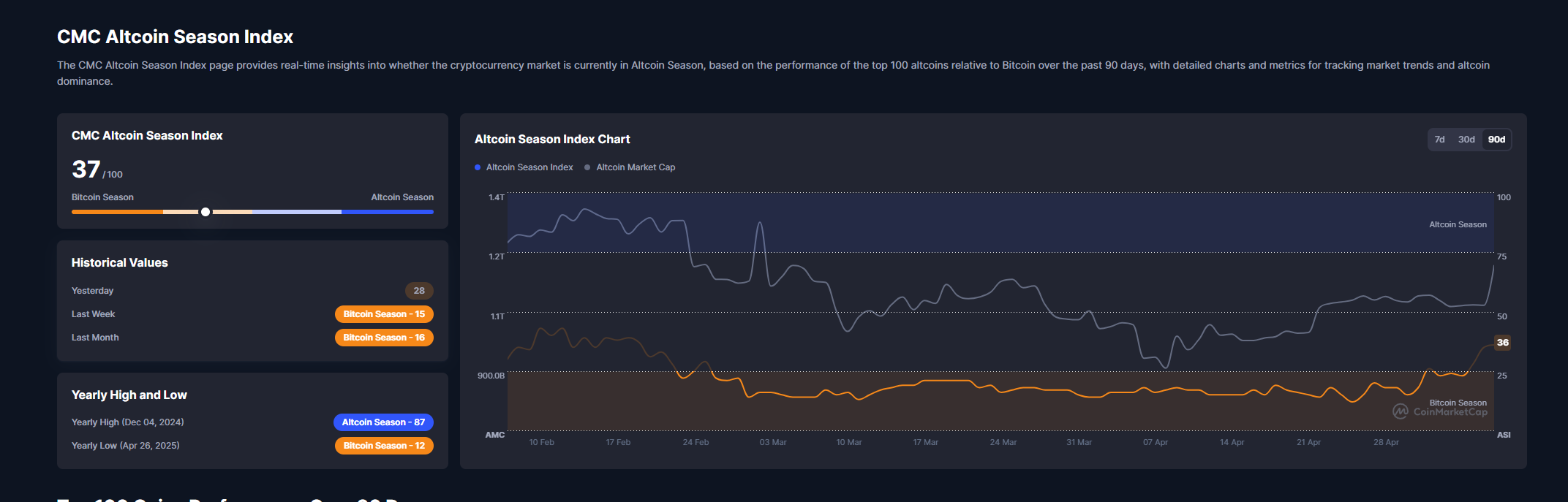1568x502 pixels.
Task: Click the Altcoin Season zone label in chart
Action: (1458, 224)
